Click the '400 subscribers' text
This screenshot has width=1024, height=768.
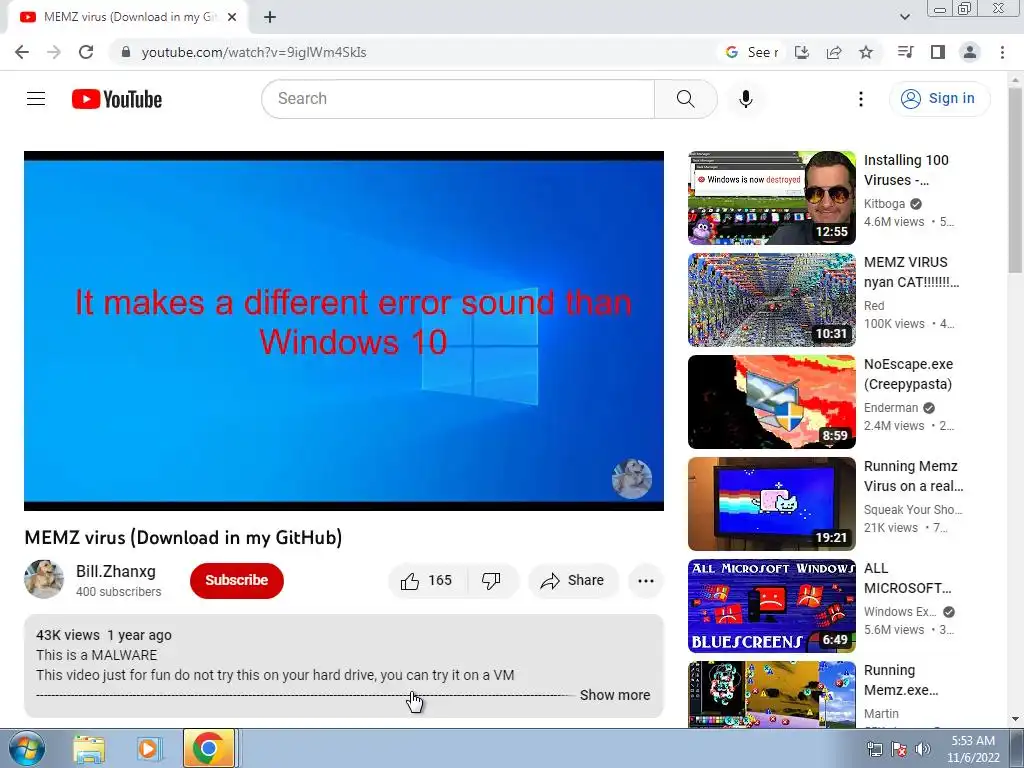pyautogui.click(x=118, y=592)
